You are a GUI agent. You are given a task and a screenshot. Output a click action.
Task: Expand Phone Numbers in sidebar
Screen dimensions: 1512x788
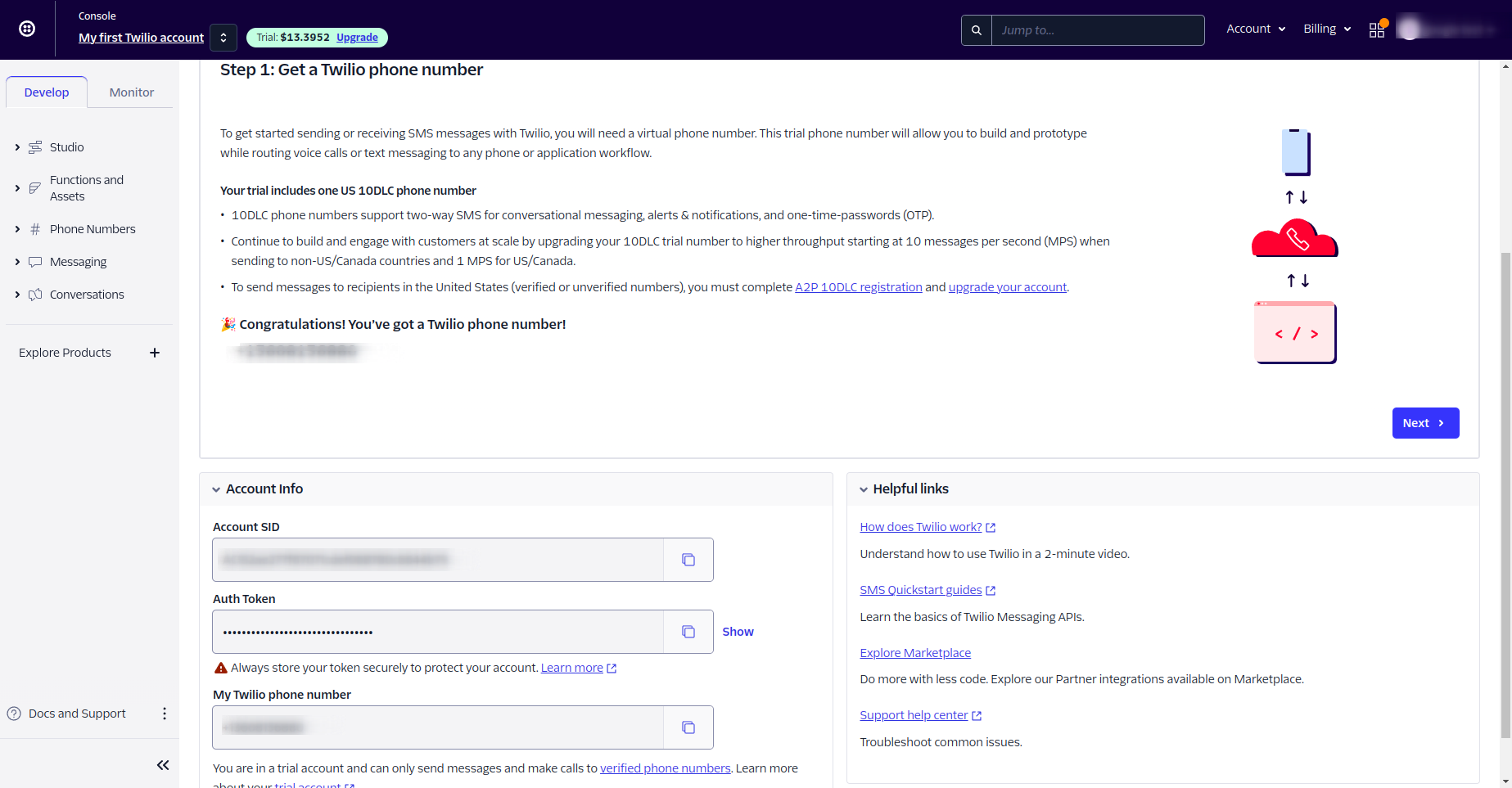coord(17,229)
